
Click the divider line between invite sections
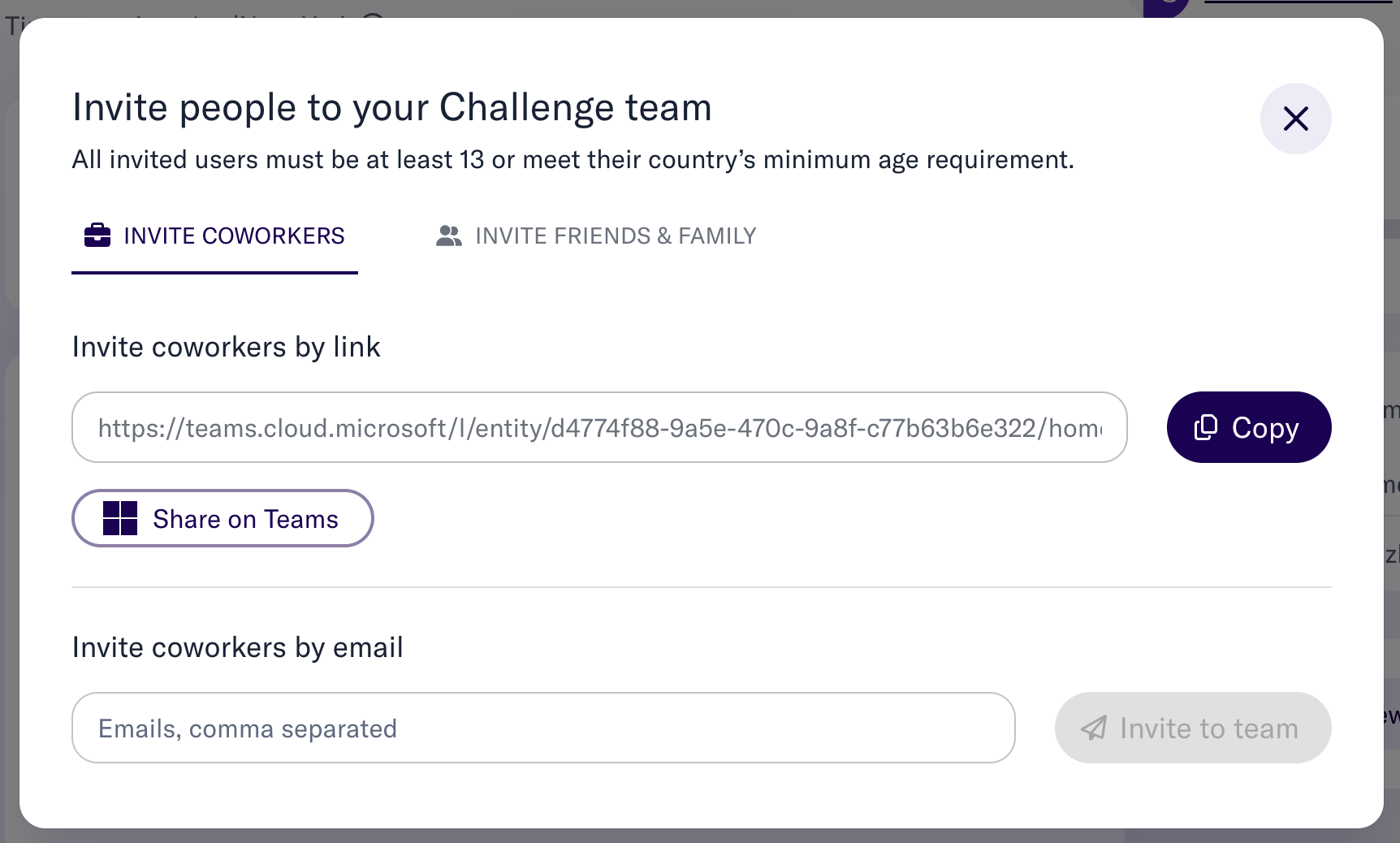pyautogui.click(x=702, y=586)
